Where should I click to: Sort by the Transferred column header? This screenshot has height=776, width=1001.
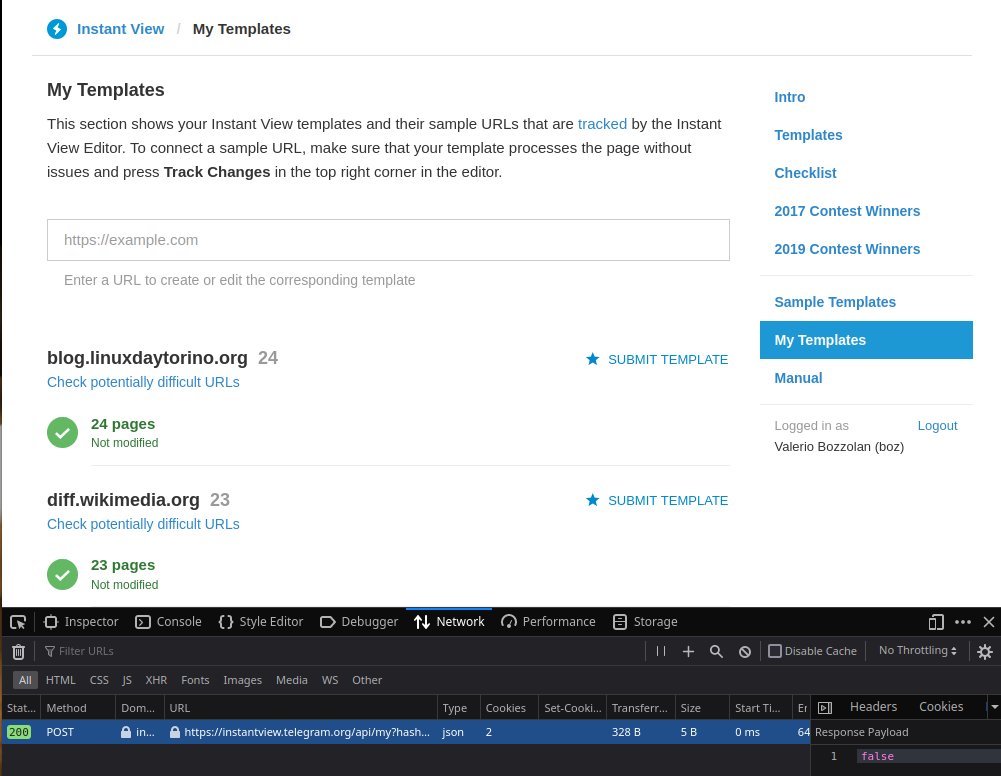point(640,708)
